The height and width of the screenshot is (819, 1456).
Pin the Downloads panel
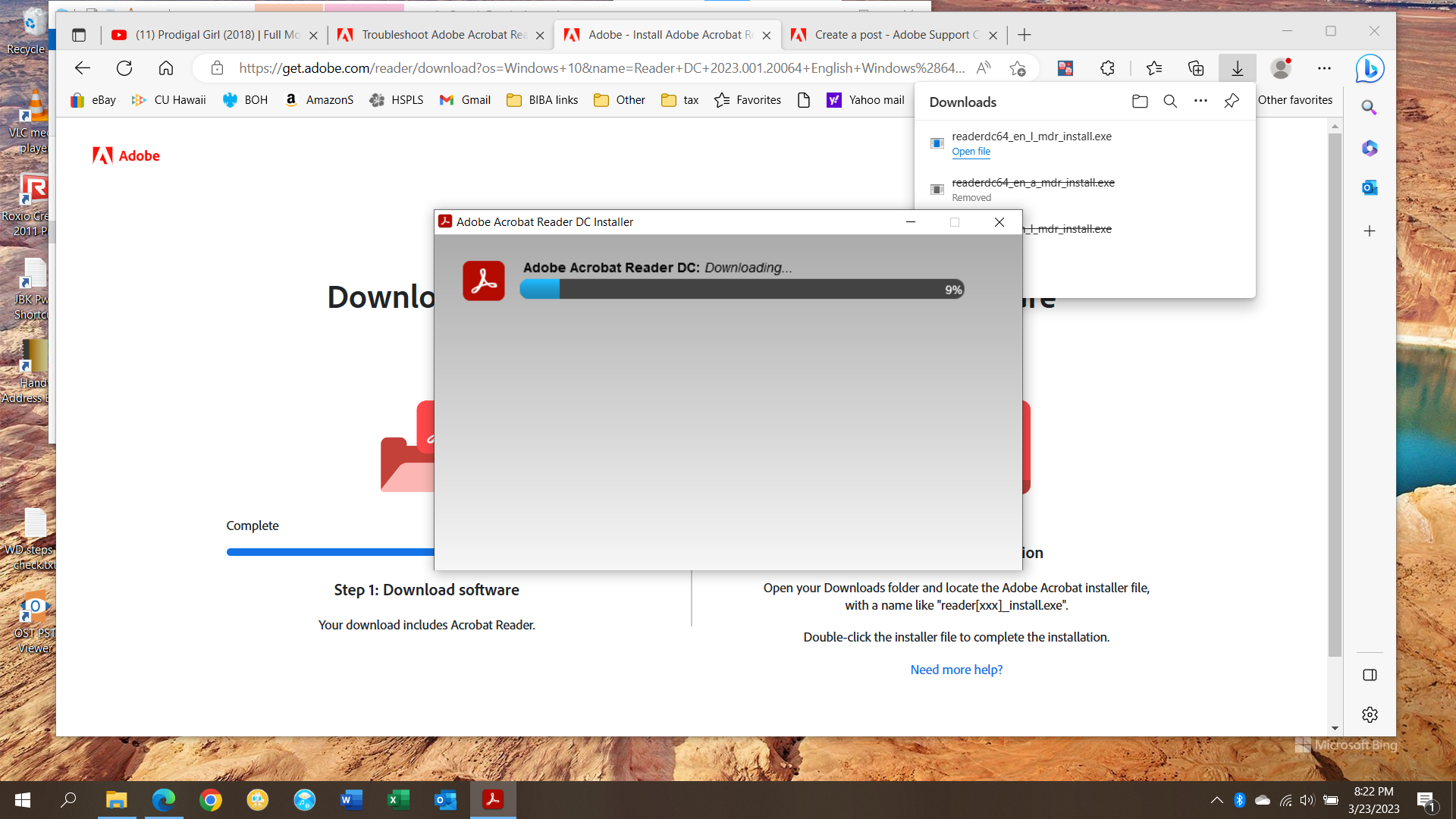tap(1232, 102)
